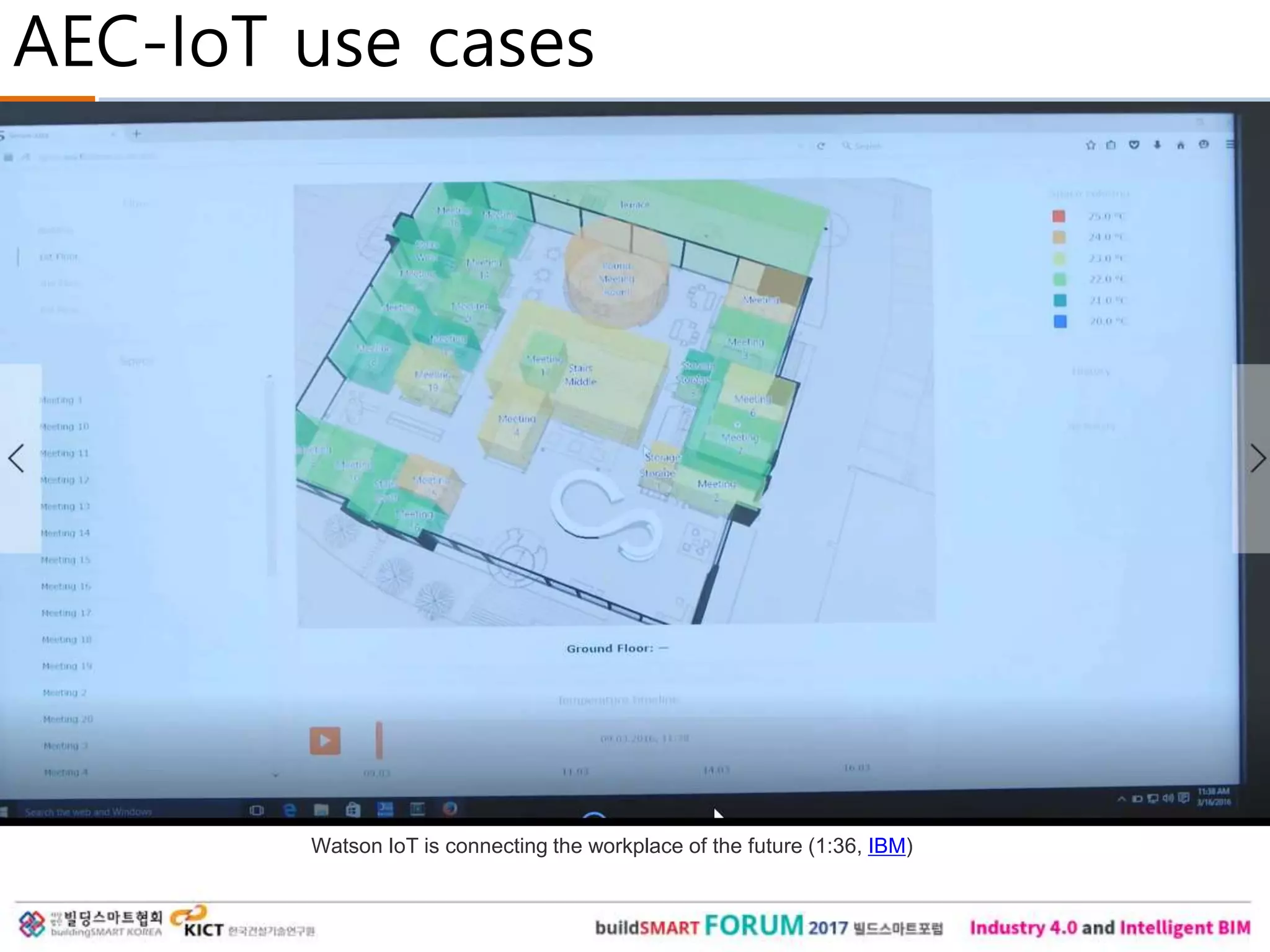Click the blue 20.0 °C legend swatch
Viewport: 1270px width, 952px height.
(1060, 322)
